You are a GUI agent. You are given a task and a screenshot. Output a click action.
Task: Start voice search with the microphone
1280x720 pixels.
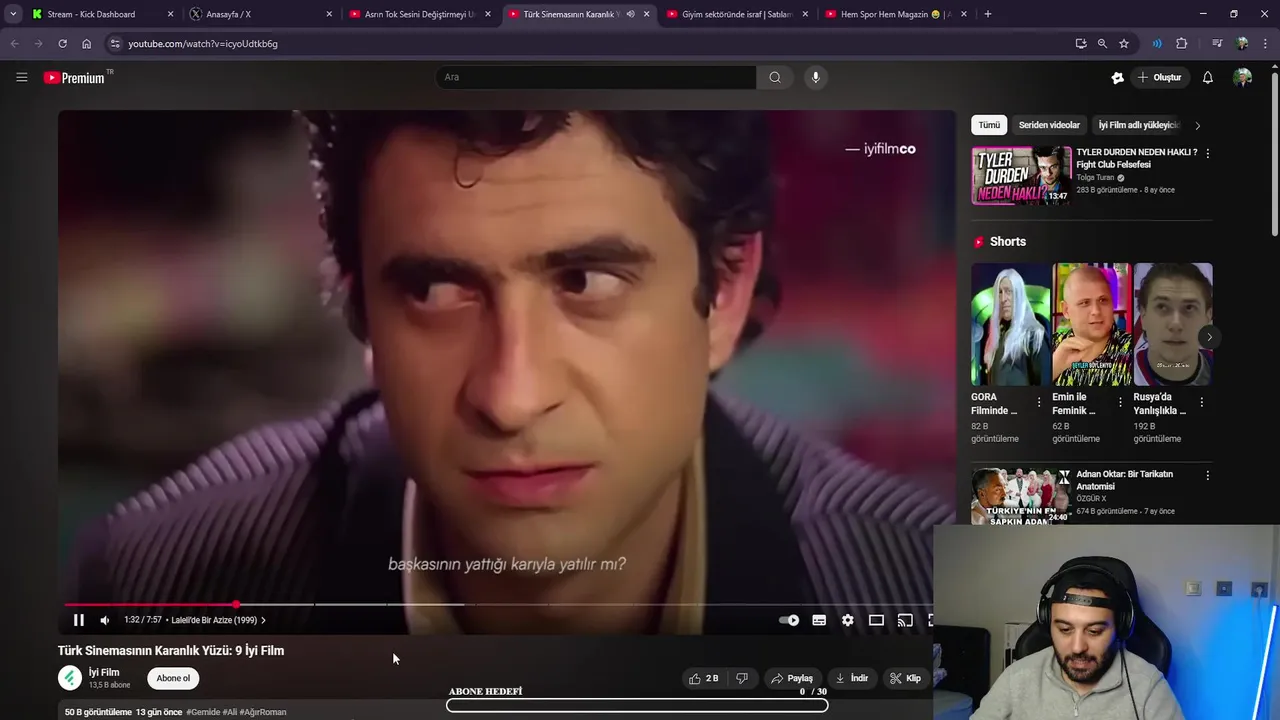tap(815, 77)
